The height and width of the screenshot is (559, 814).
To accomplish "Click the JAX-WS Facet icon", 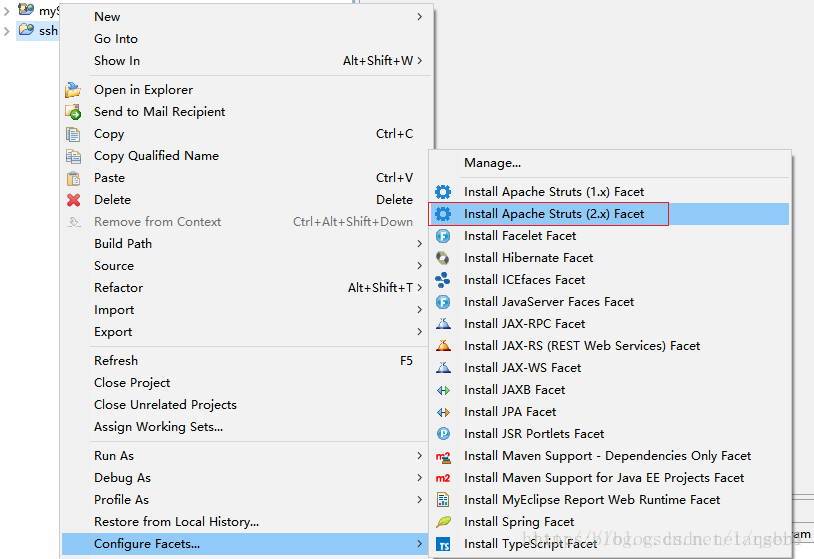I will (x=443, y=368).
